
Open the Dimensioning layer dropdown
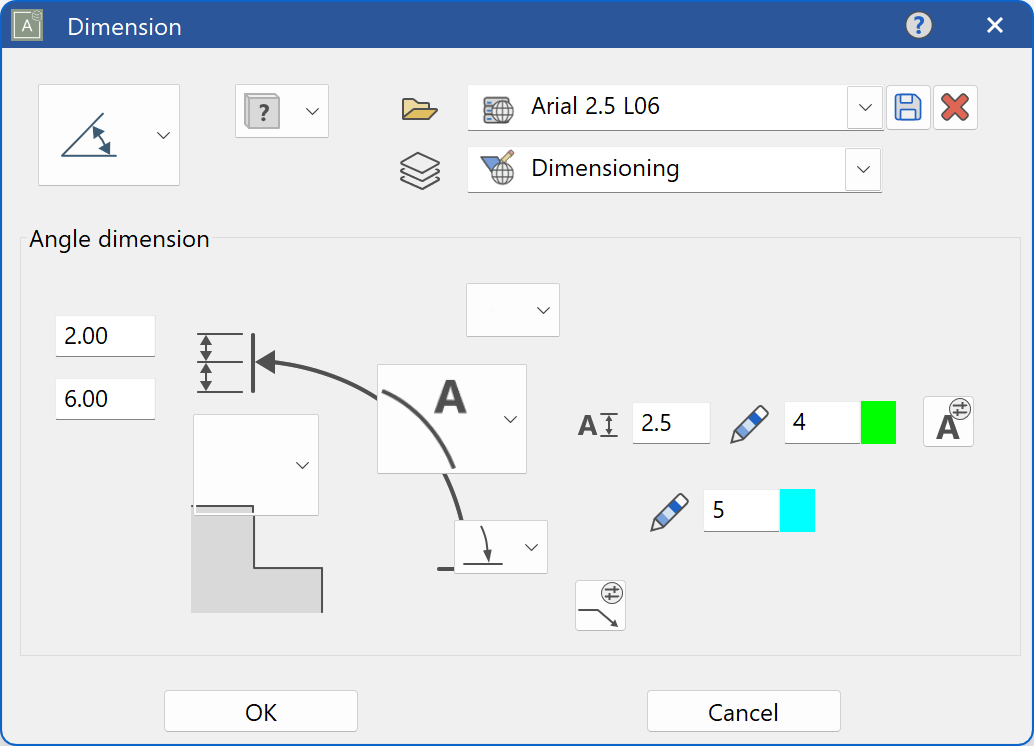click(862, 169)
